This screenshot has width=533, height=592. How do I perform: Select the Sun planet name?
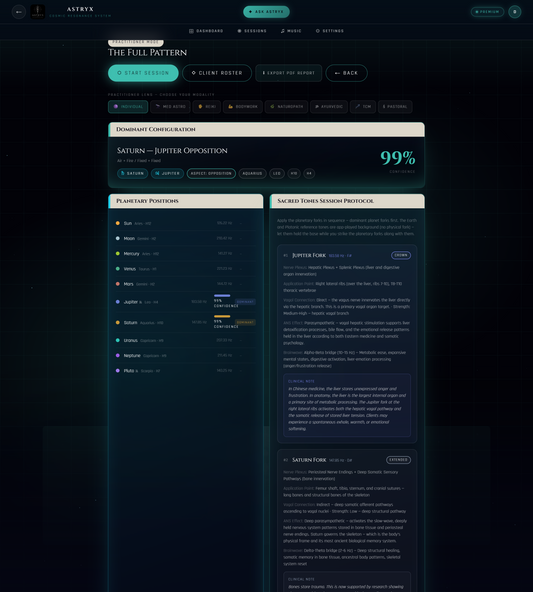pos(128,223)
